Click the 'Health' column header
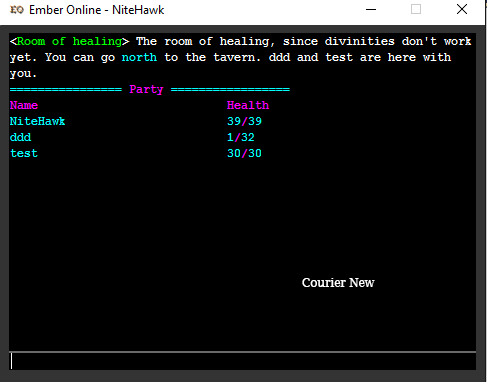The height and width of the screenshot is (382, 487). pyautogui.click(x=248, y=105)
